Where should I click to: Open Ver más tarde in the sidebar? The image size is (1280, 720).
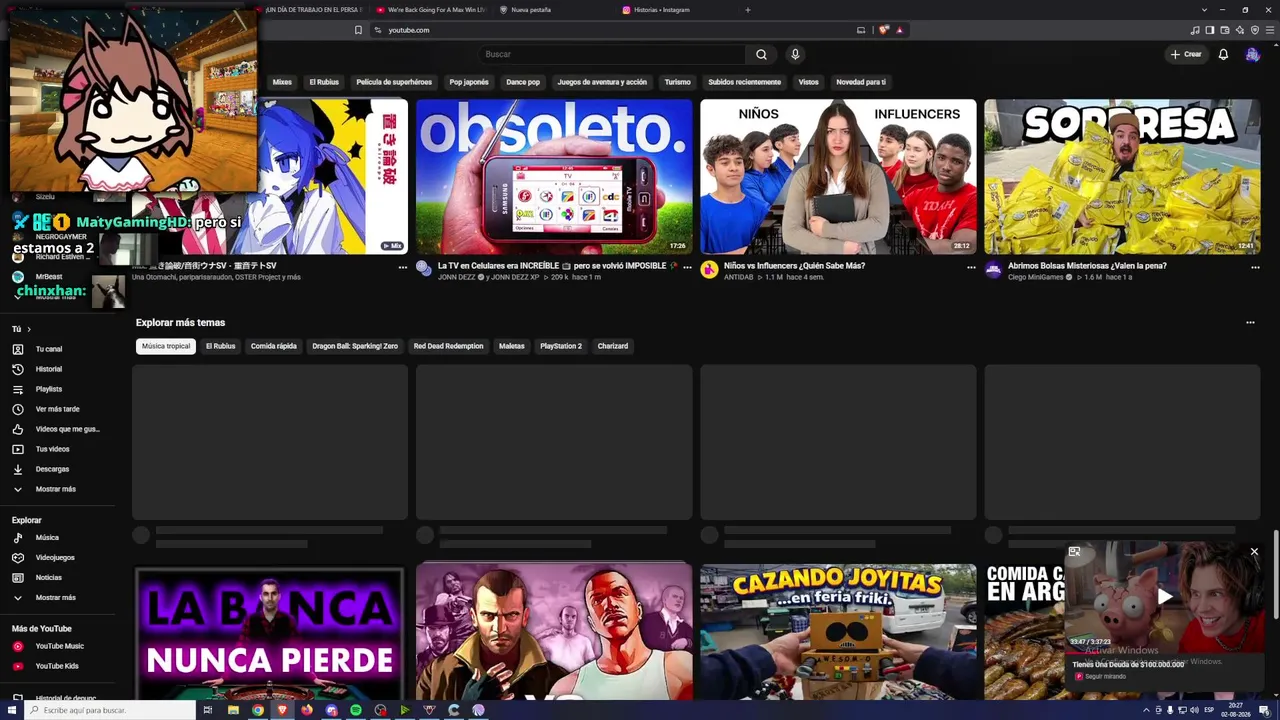click(57, 409)
